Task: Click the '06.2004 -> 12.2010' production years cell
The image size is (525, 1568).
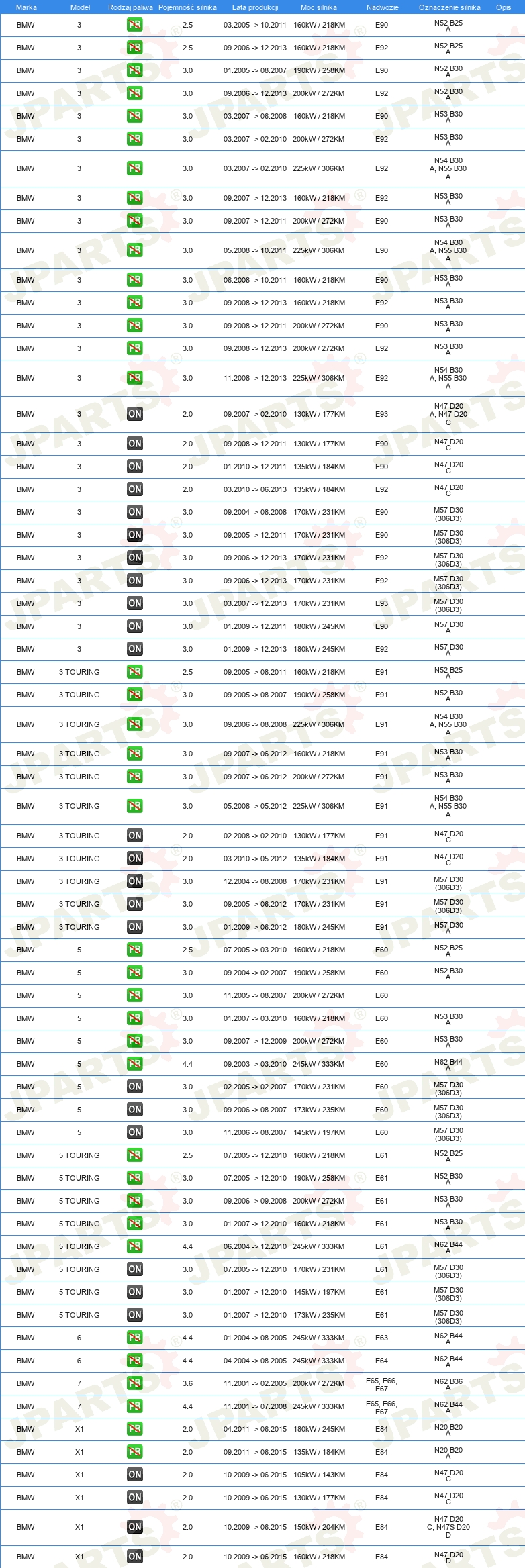Action: point(255,1246)
